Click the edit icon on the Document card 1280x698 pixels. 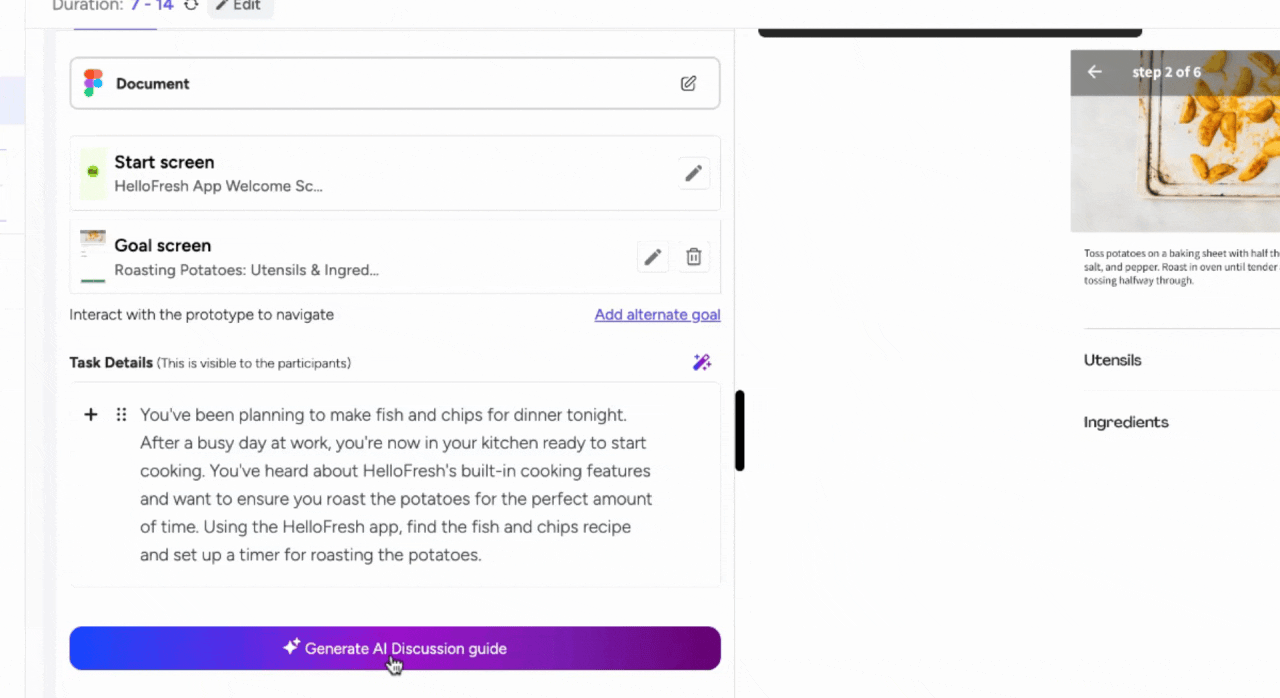(x=688, y=83)
